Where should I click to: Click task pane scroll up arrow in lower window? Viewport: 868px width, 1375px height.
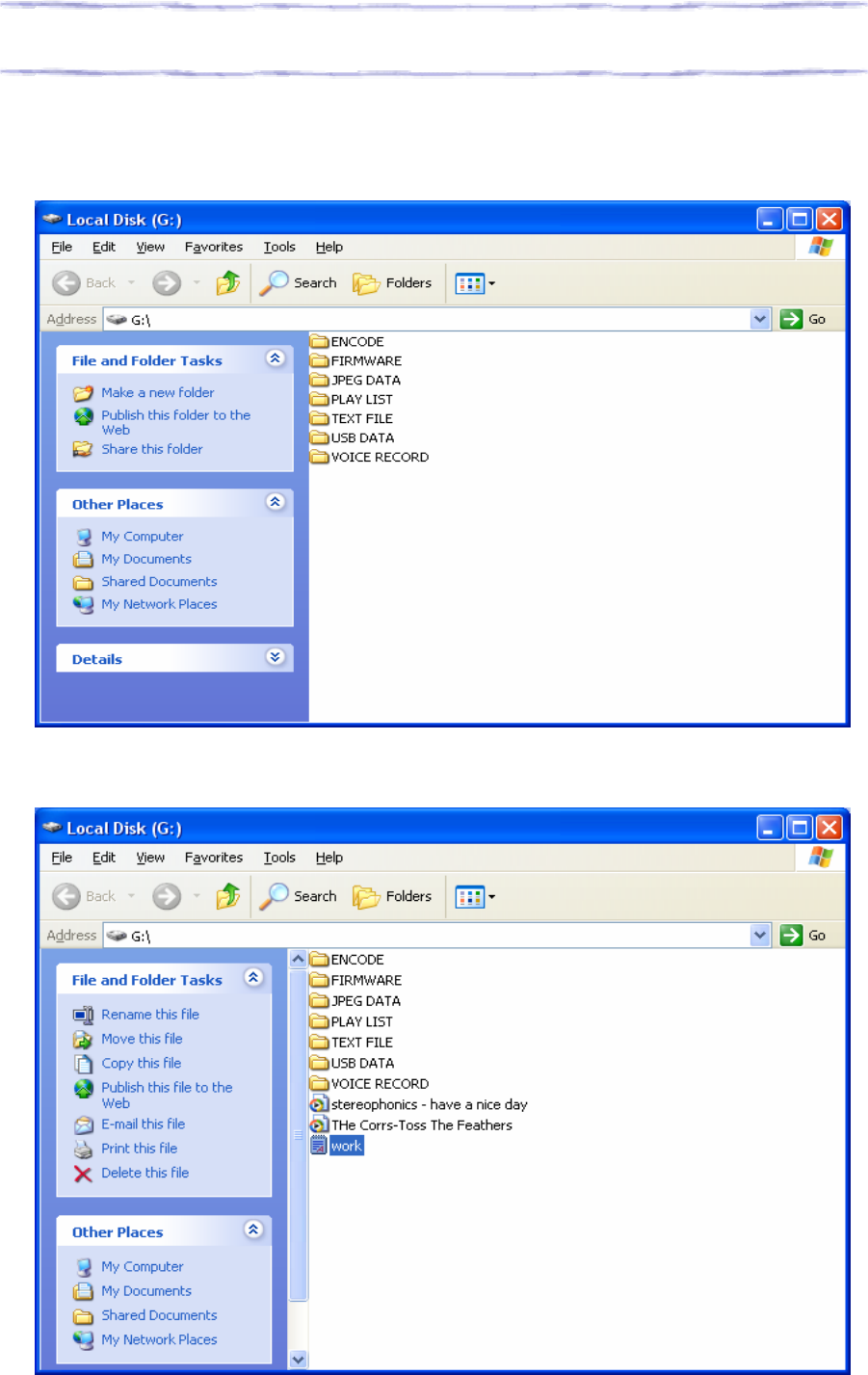point(299,959)
